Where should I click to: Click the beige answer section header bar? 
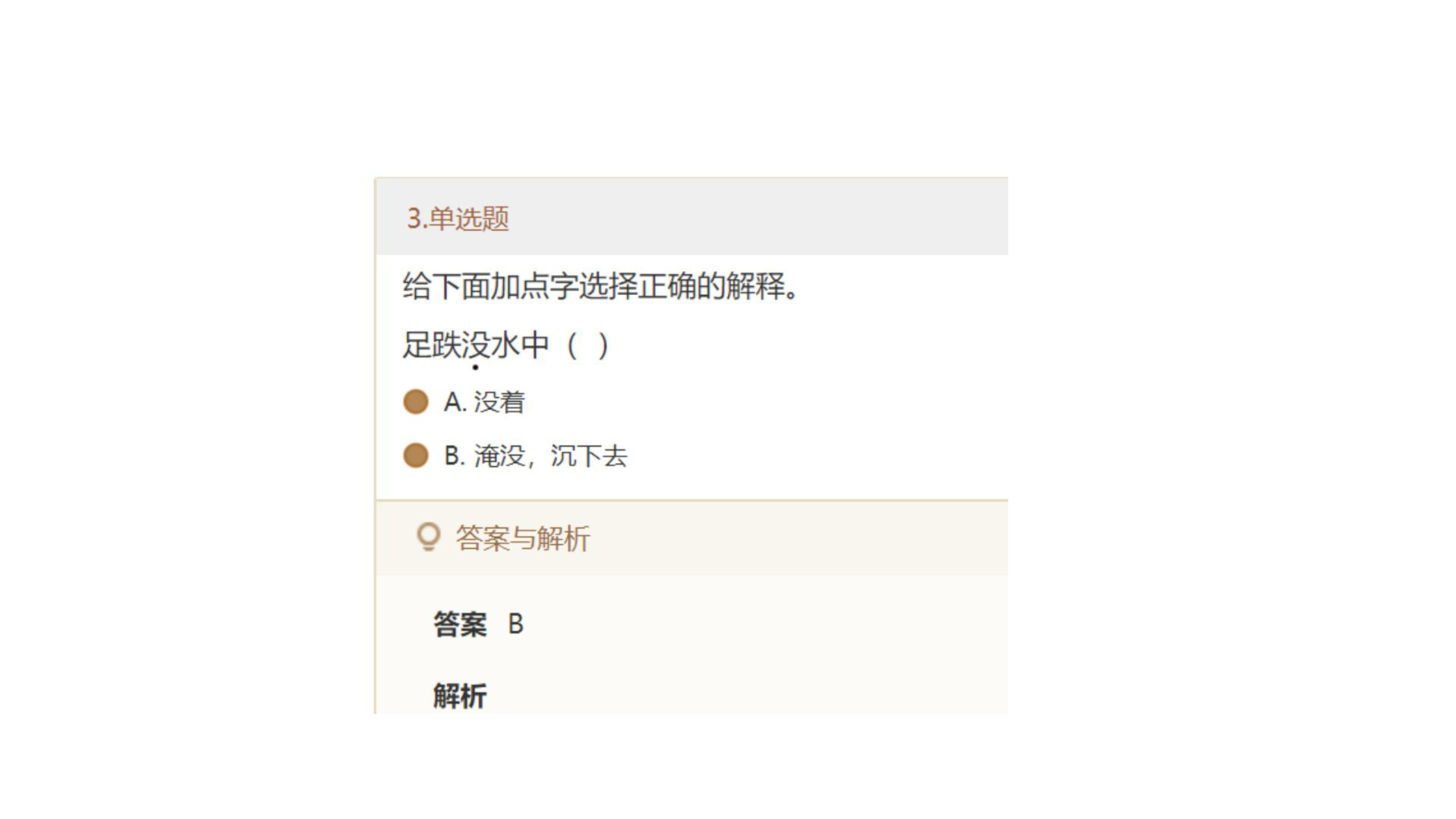(692, 538)
